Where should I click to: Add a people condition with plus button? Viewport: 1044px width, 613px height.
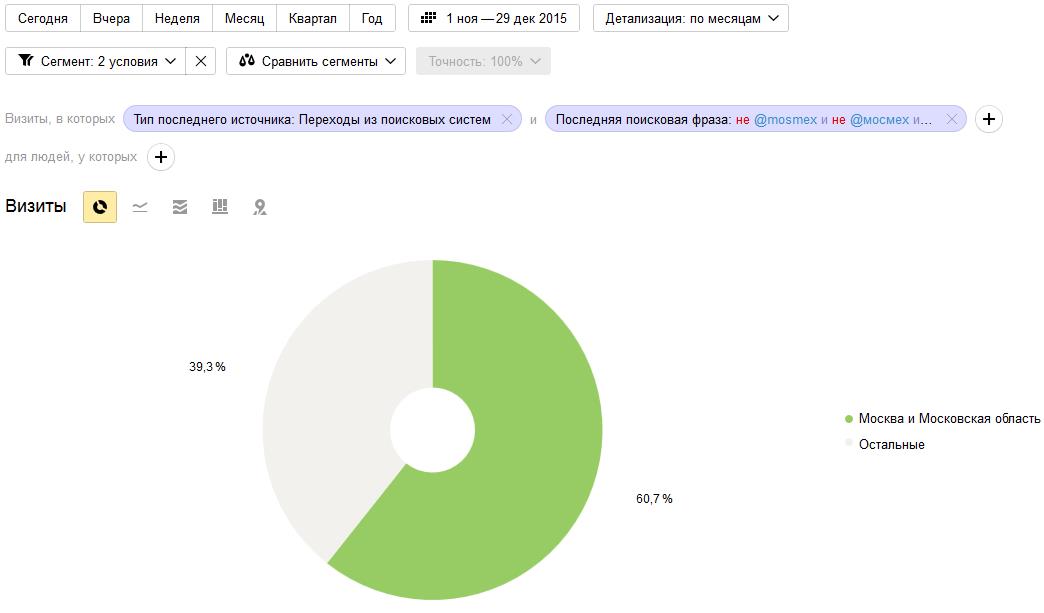pos(160,157)
